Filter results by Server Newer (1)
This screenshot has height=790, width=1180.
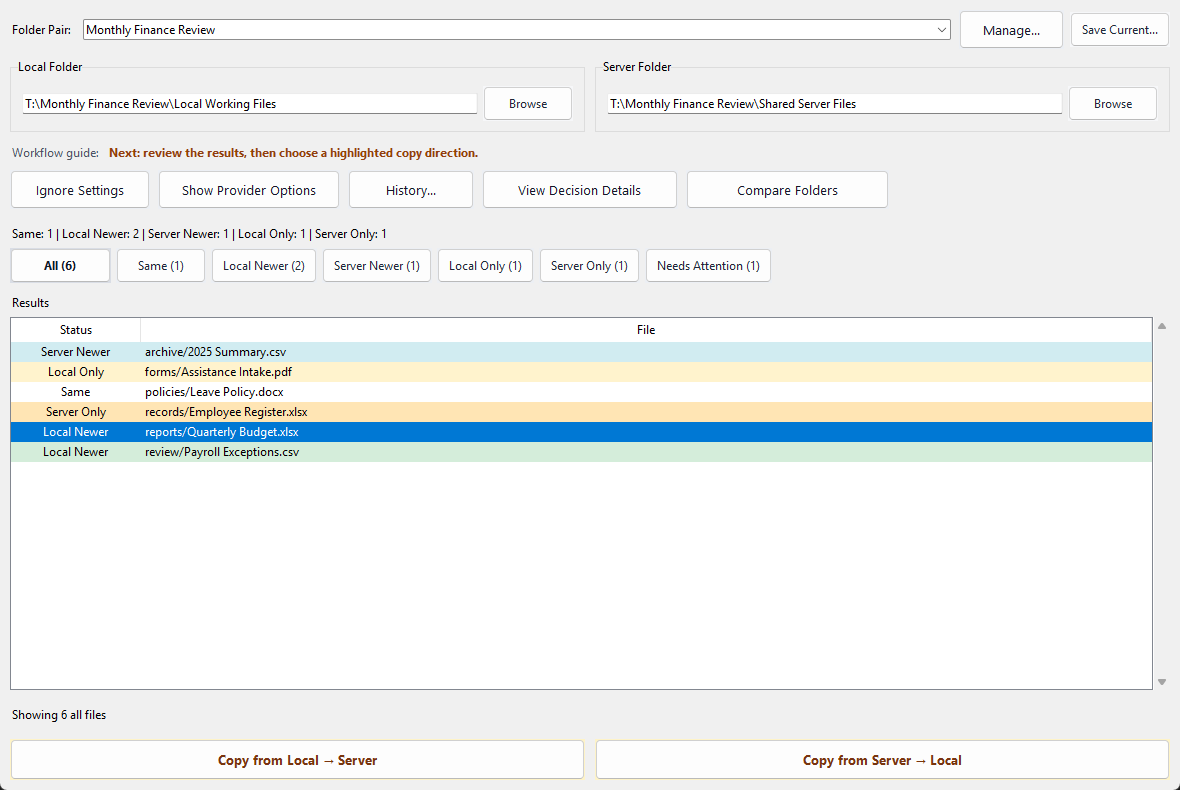377,266
